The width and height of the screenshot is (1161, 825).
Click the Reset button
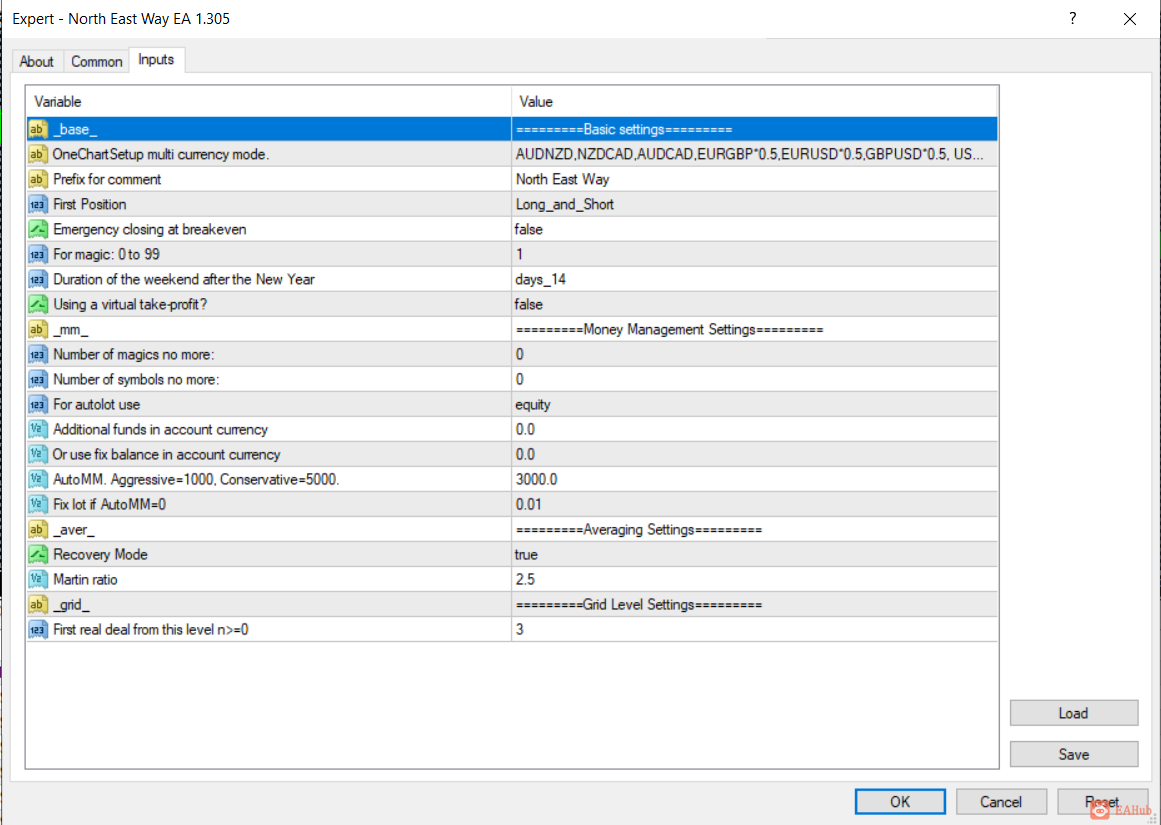click(x=1103, y=801)
